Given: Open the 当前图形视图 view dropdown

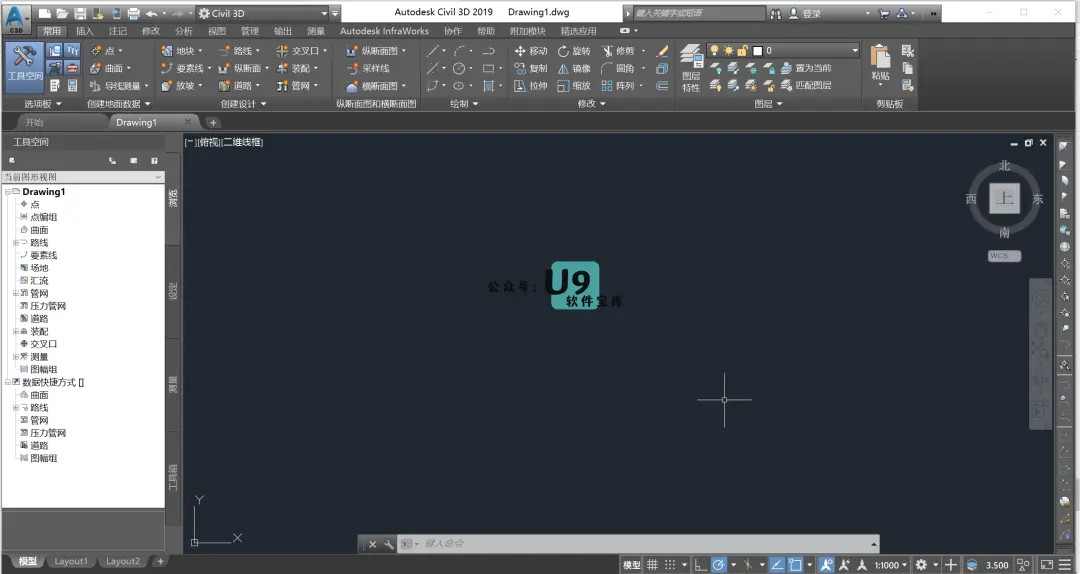Looking at the screenshot, I should pyautogui.click(x=83, y=177).
